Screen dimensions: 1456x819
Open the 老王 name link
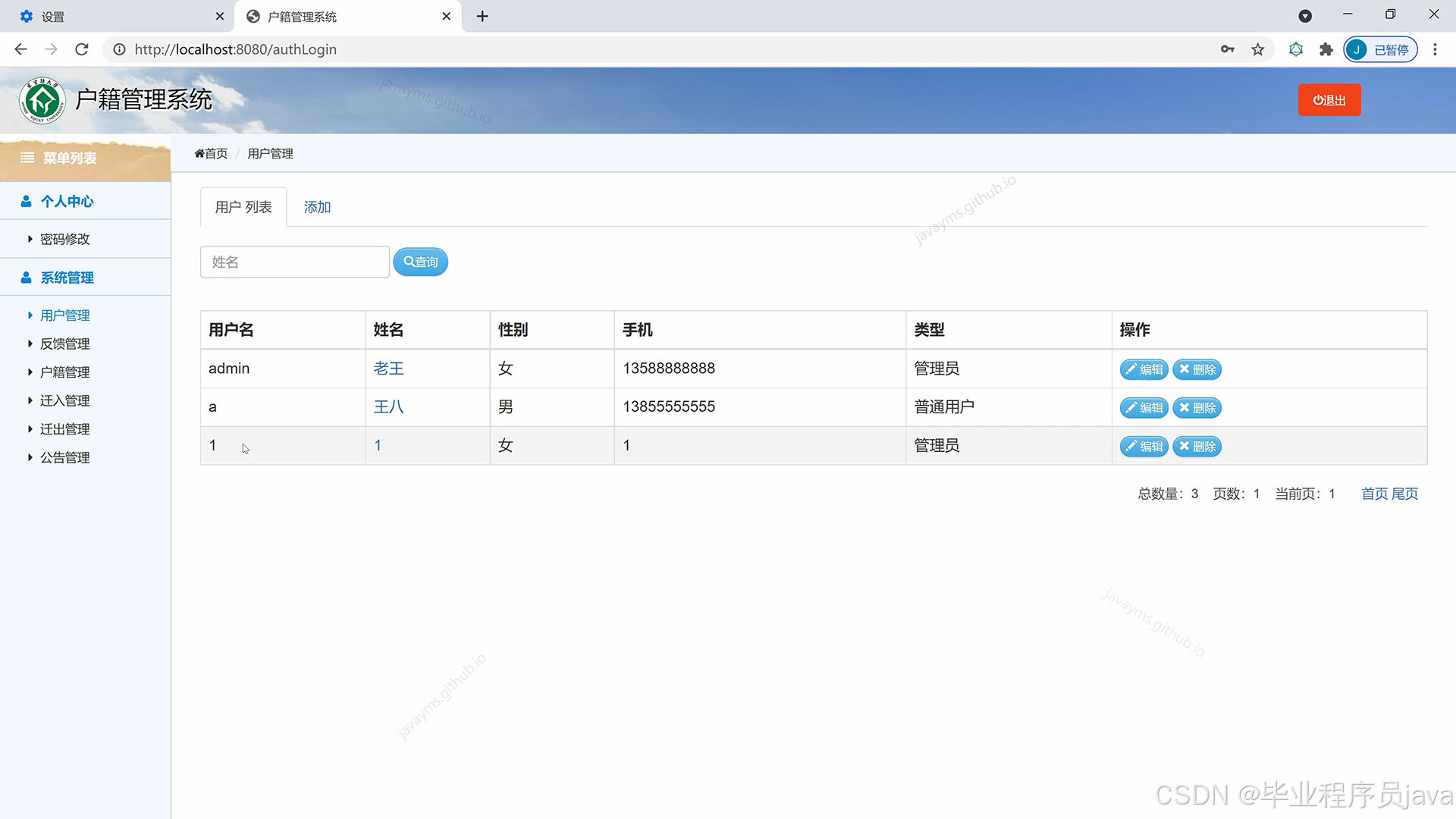(x=388, y=369)
